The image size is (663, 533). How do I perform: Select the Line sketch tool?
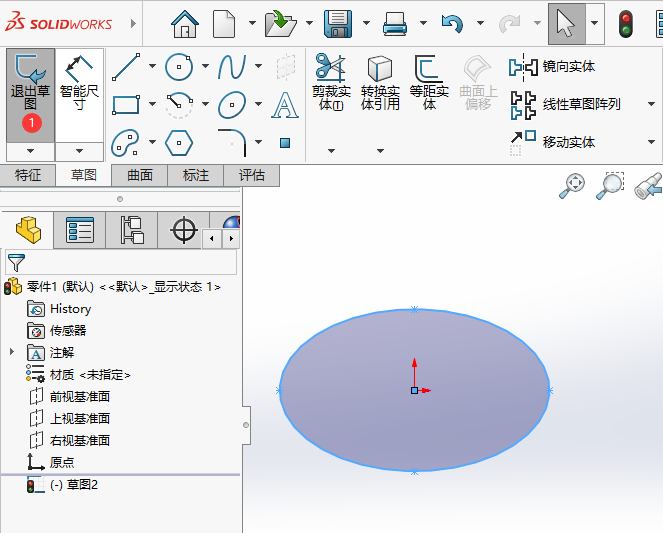126,67
